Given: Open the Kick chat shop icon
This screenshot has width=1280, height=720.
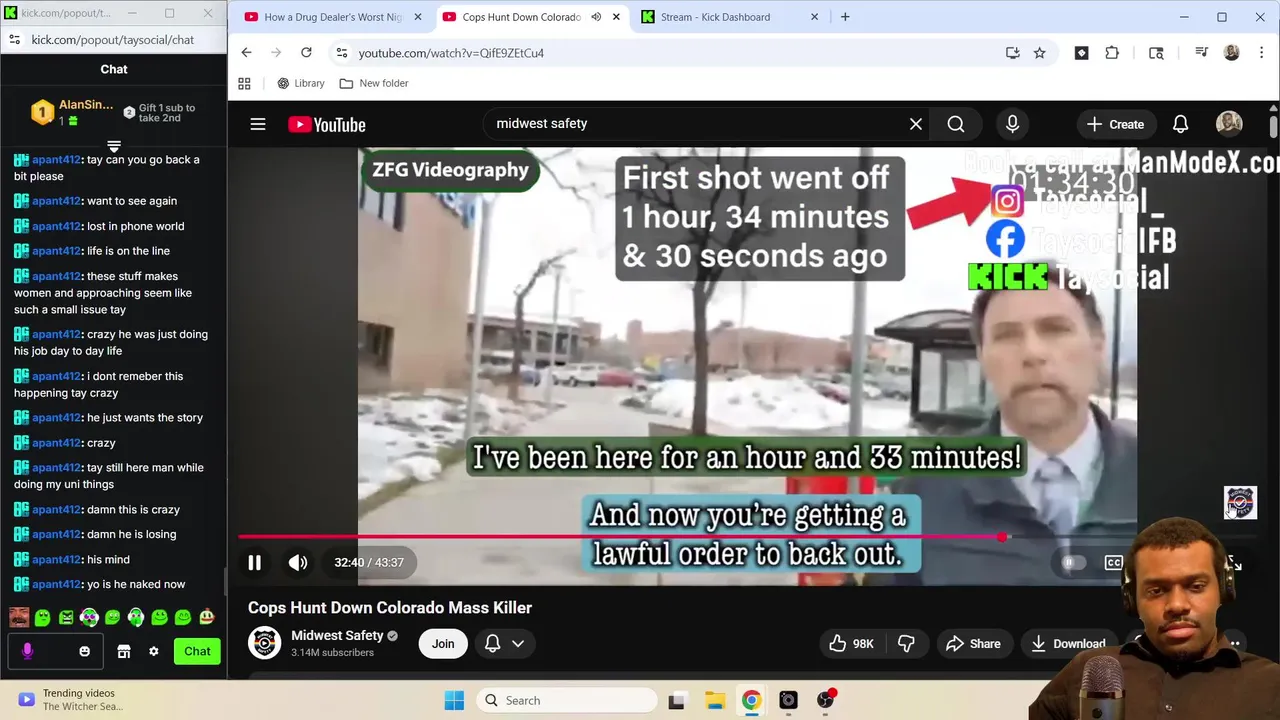Looking at the screenshot, I should tap(124, 651).
